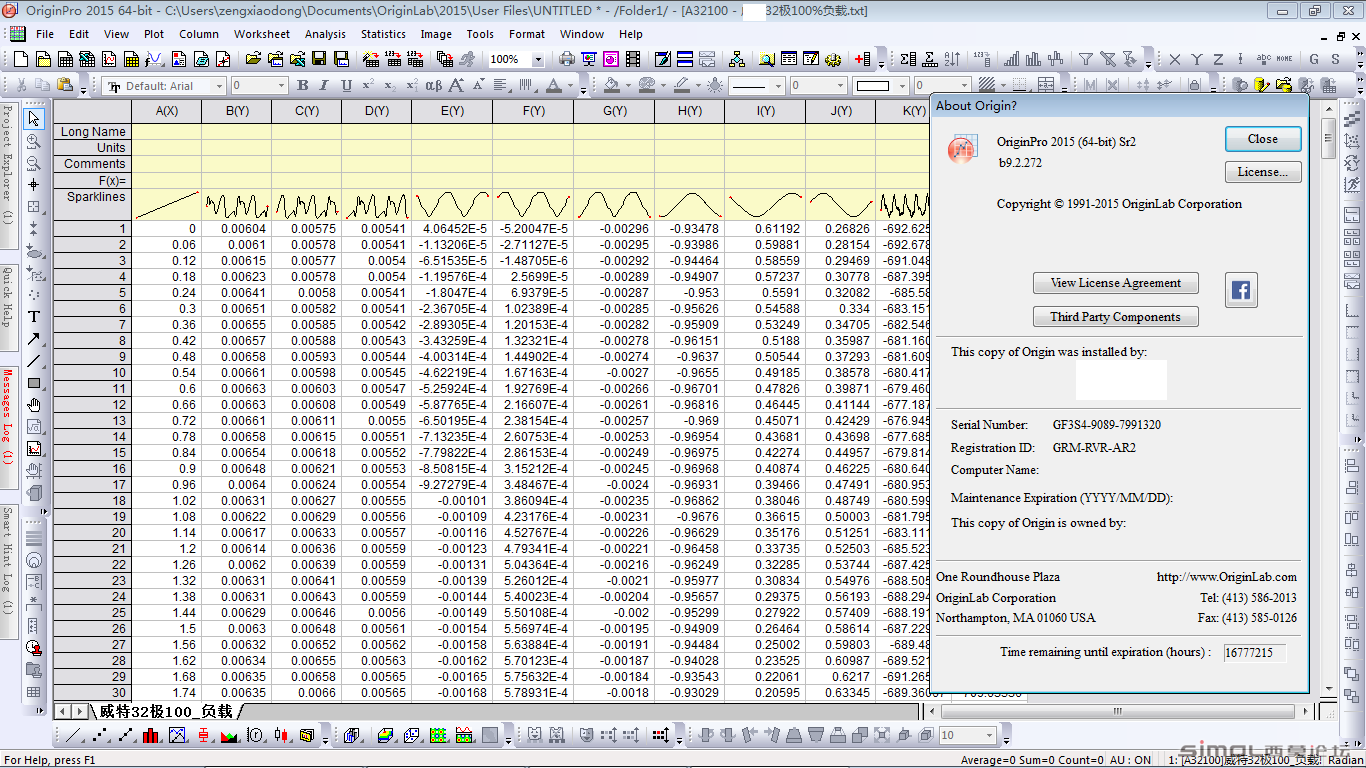Select the 威特32极100_负载 worksheet tab
1366x768 pixels.
166,712
